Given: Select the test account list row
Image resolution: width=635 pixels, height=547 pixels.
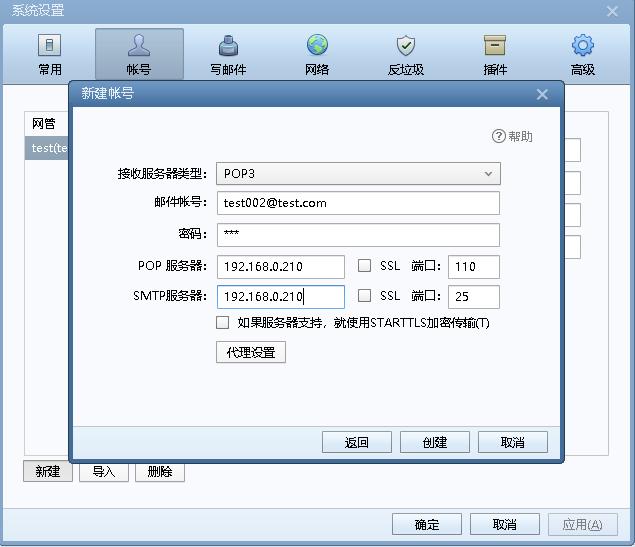Looking at the screenshot, I should [x=47, y=148].
